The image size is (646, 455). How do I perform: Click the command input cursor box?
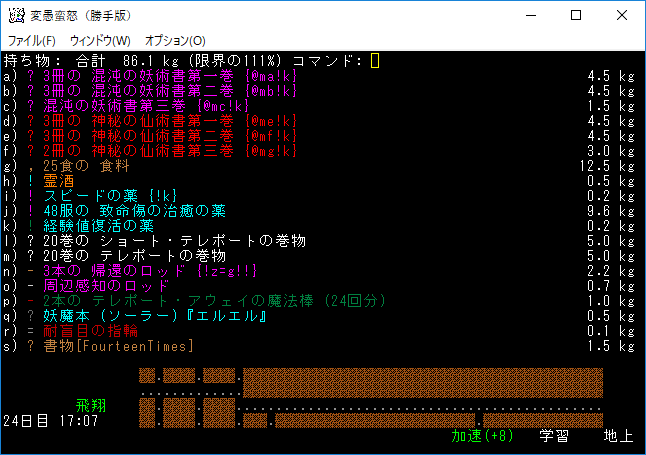click(x=375, y=61)
